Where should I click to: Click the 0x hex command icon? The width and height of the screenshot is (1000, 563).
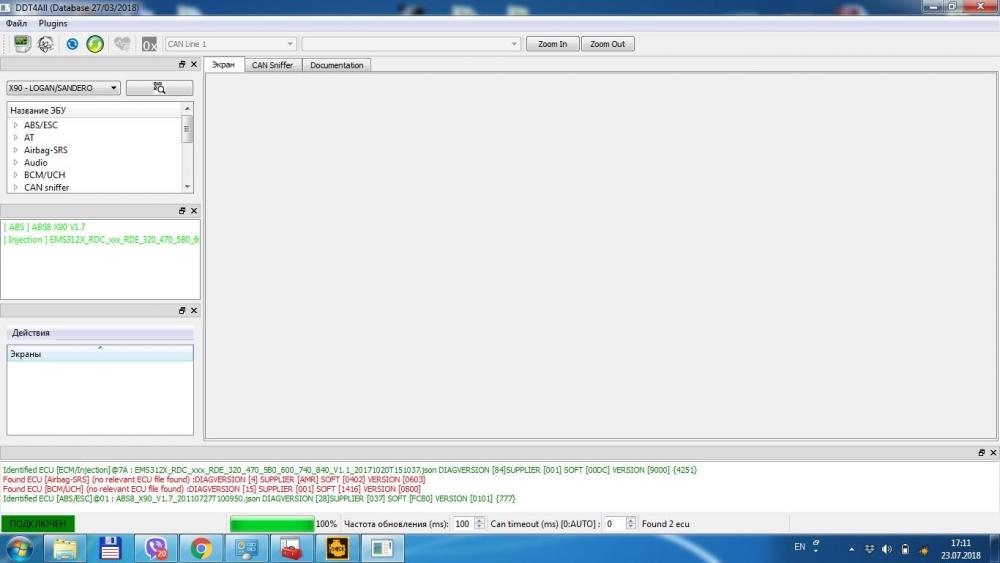tap(149, 45)
